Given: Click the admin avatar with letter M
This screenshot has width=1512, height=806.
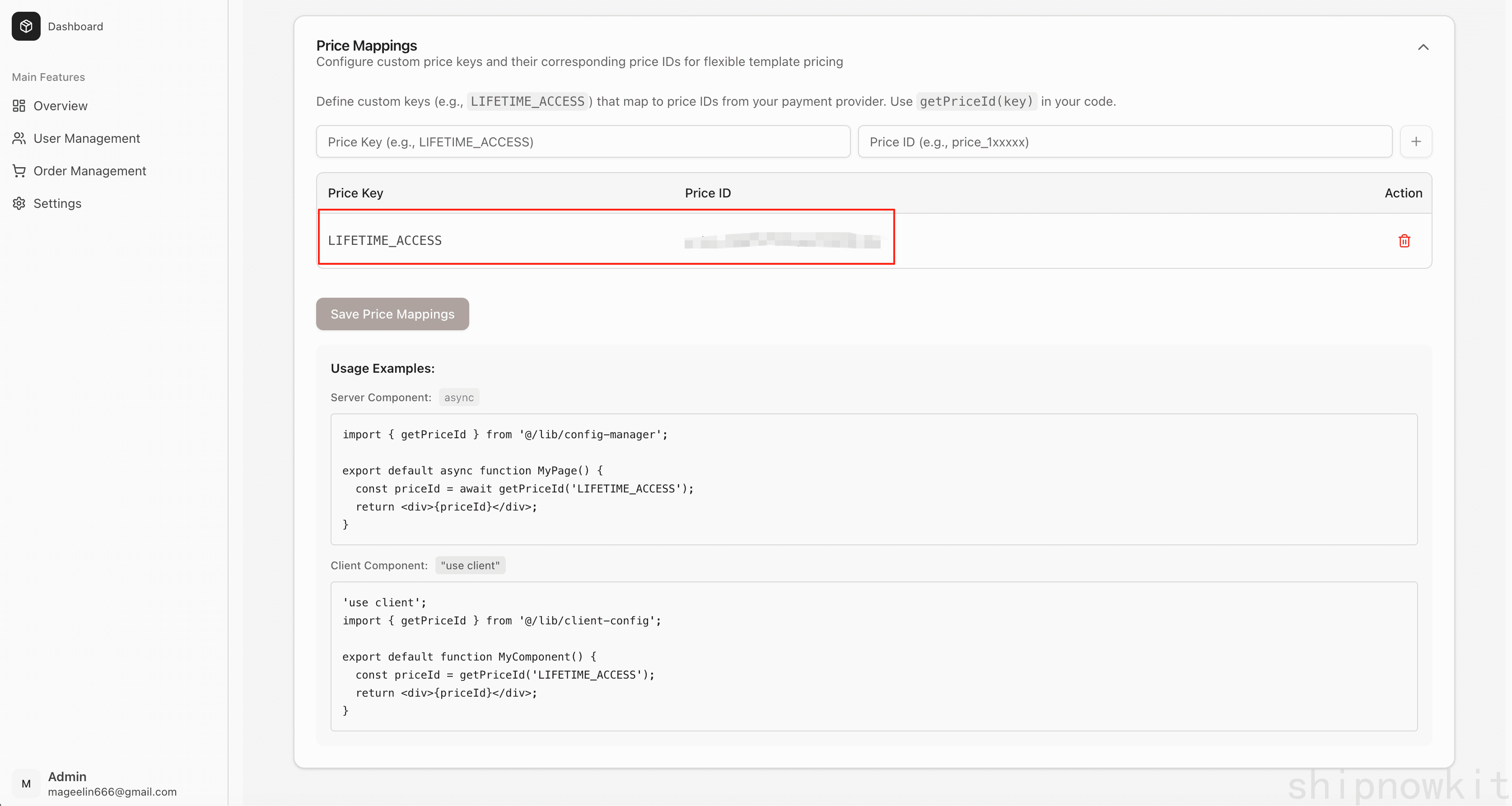Looking at the screenshot, I should click(x=25, y=783).
